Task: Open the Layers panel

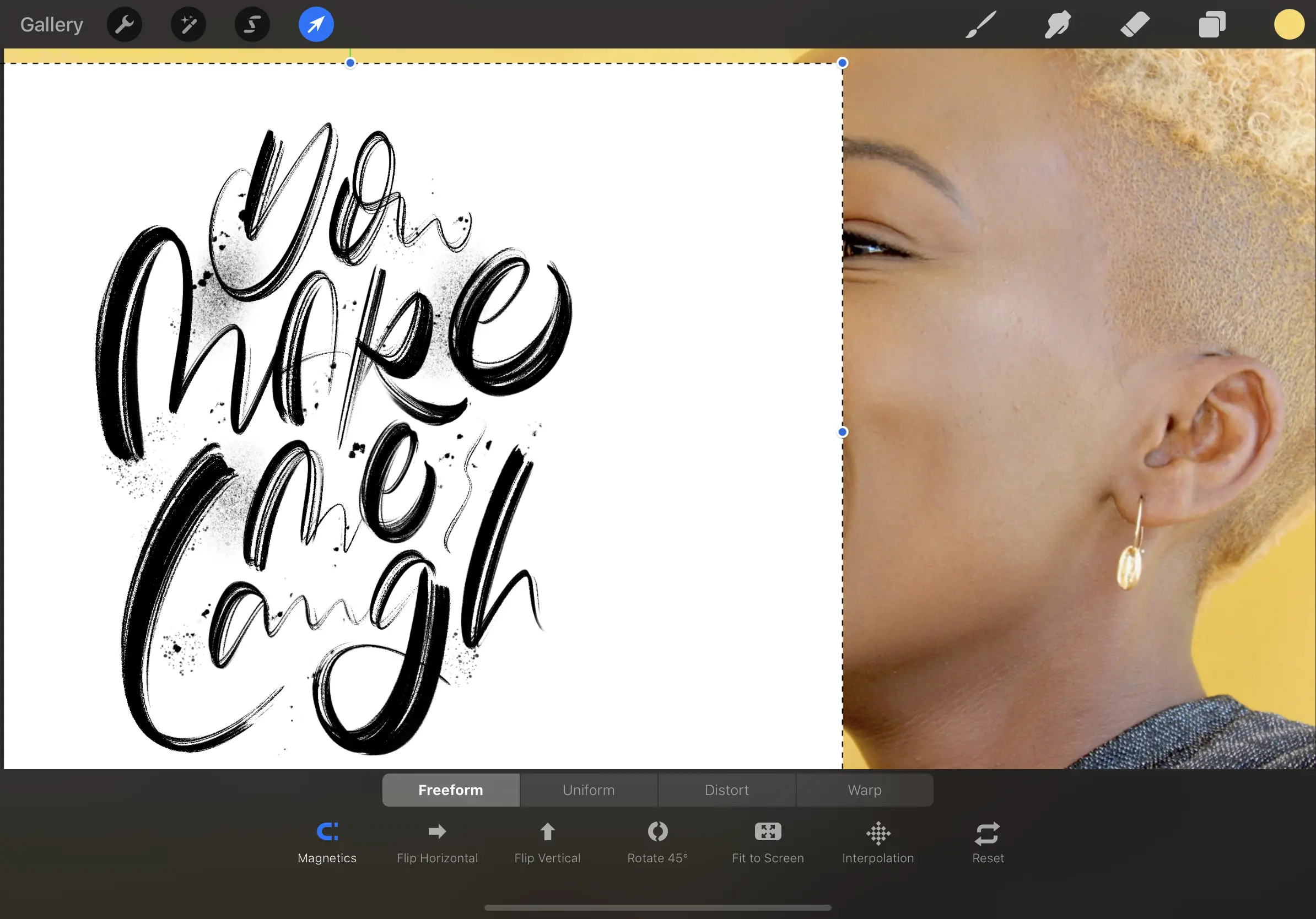Action: 1211,24
